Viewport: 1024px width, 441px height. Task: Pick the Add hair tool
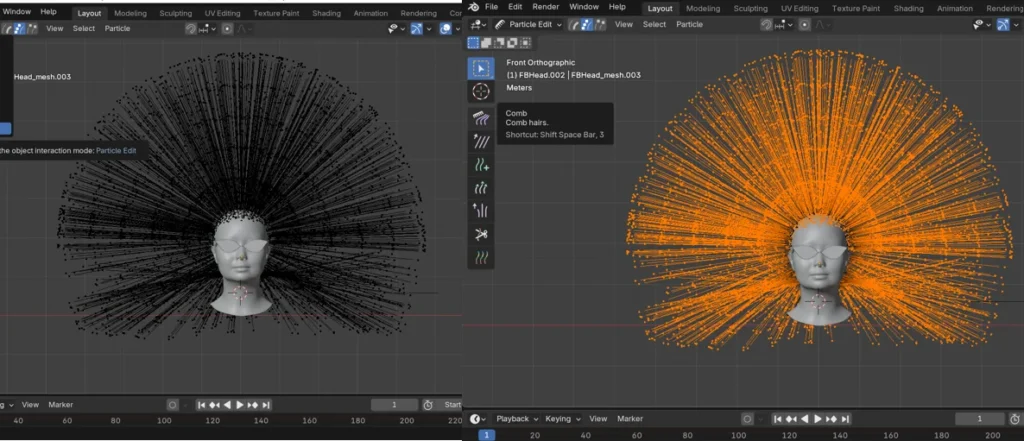pyautogui.click(x=481, y=164)
